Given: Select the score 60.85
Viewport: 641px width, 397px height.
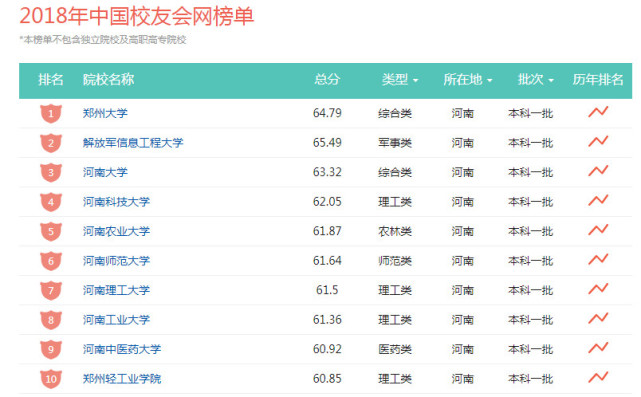Looking at the screenshot, I should [327, 379].
